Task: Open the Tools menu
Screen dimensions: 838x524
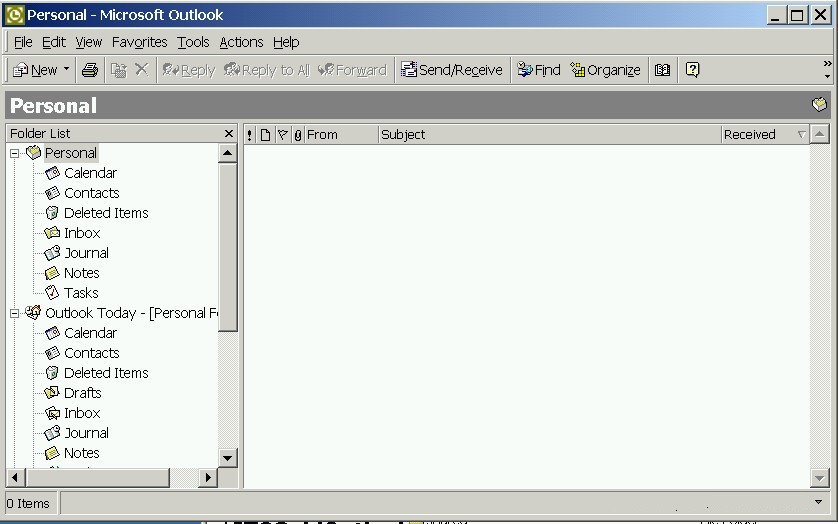Action: click(193, 42)
